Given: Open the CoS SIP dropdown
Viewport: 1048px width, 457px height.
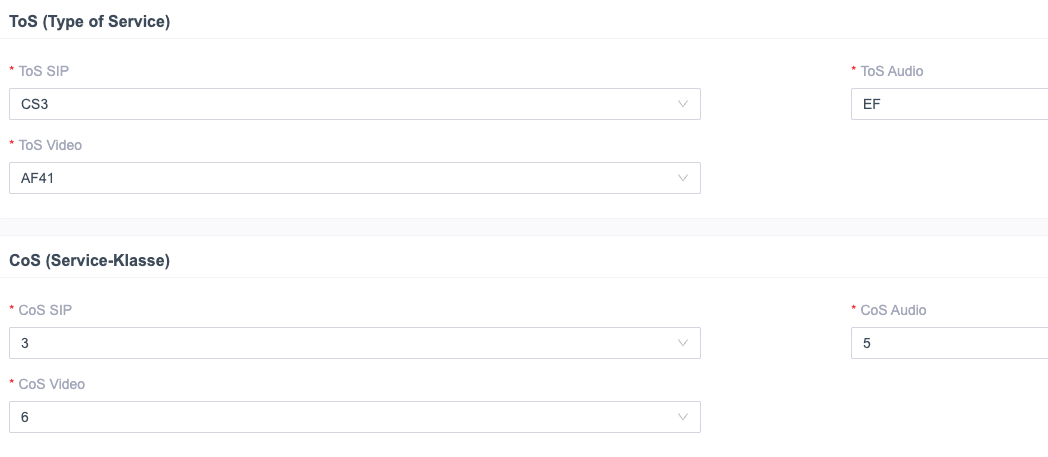Looking at the screenshot, I should click(354, 343).
